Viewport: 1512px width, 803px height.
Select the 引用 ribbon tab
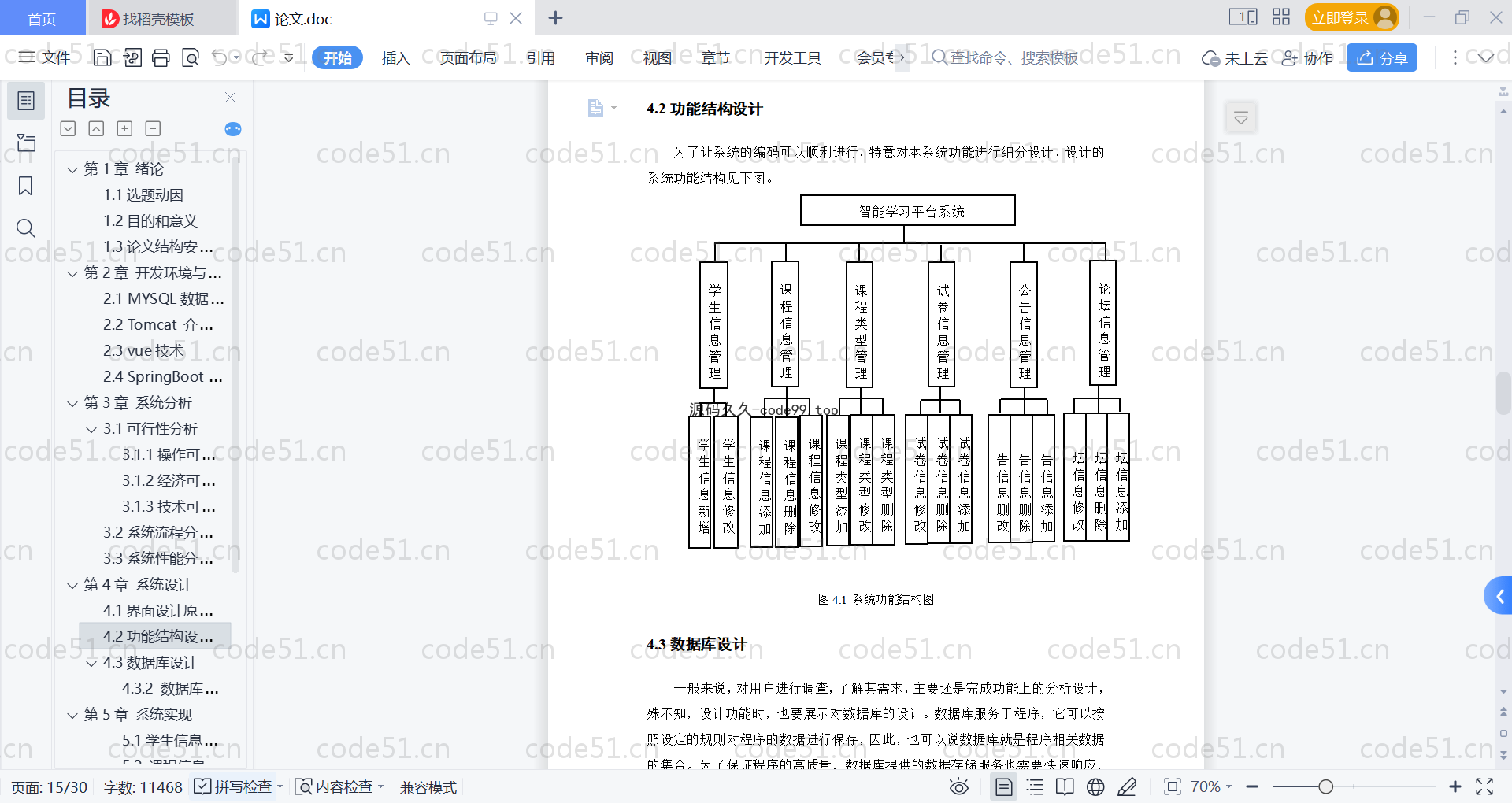click(541, 57)
